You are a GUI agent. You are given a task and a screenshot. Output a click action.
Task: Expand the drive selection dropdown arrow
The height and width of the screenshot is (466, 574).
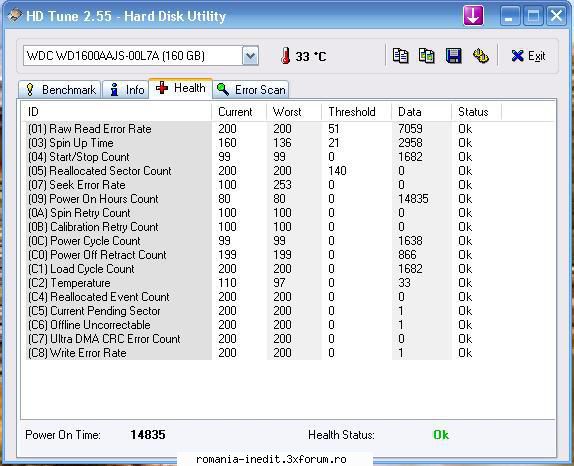[x=250, y=56]
